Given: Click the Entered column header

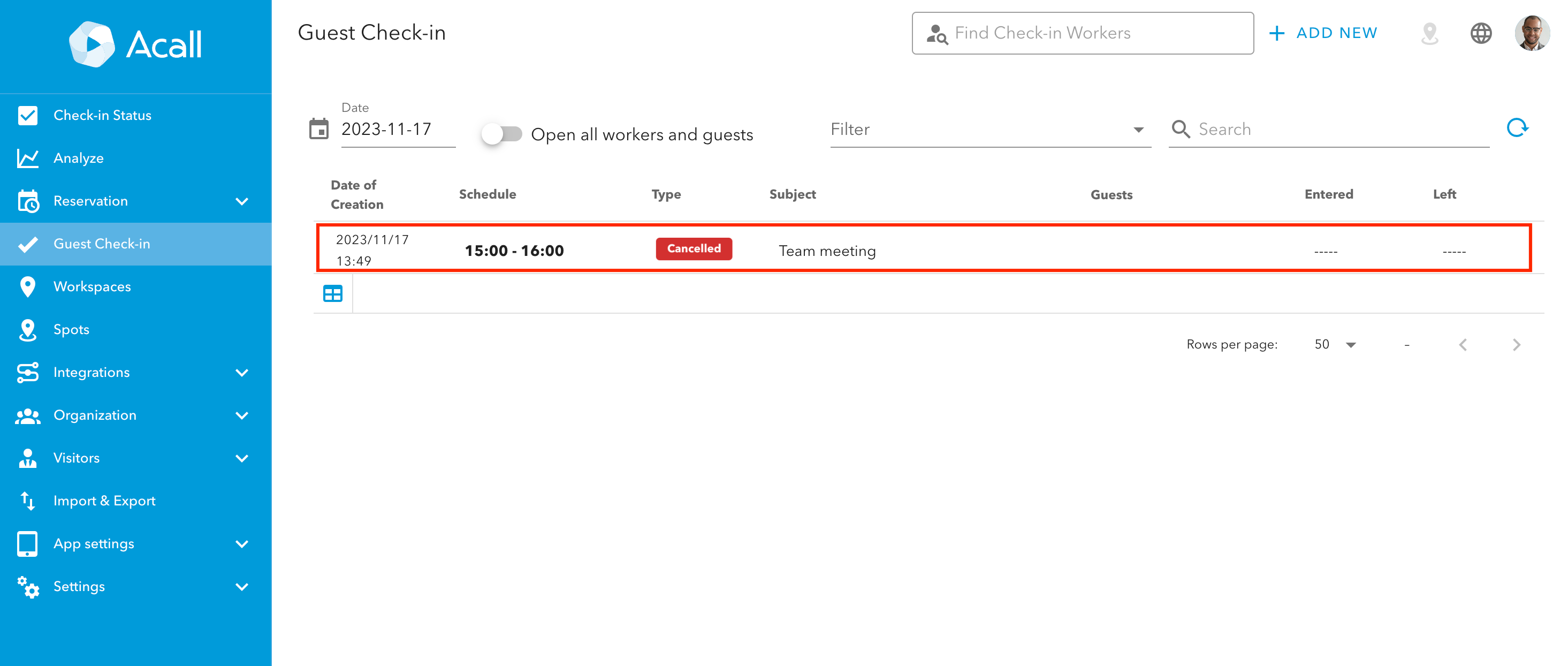Looking at the screenshot, I should (1328, 194).
